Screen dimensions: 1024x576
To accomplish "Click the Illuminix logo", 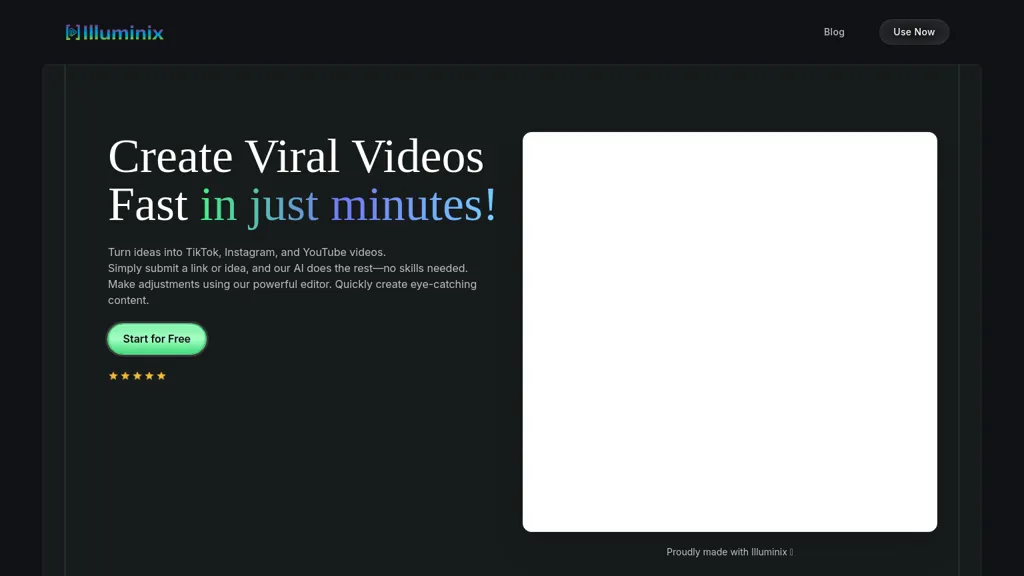I will click(x=114, y=32).
